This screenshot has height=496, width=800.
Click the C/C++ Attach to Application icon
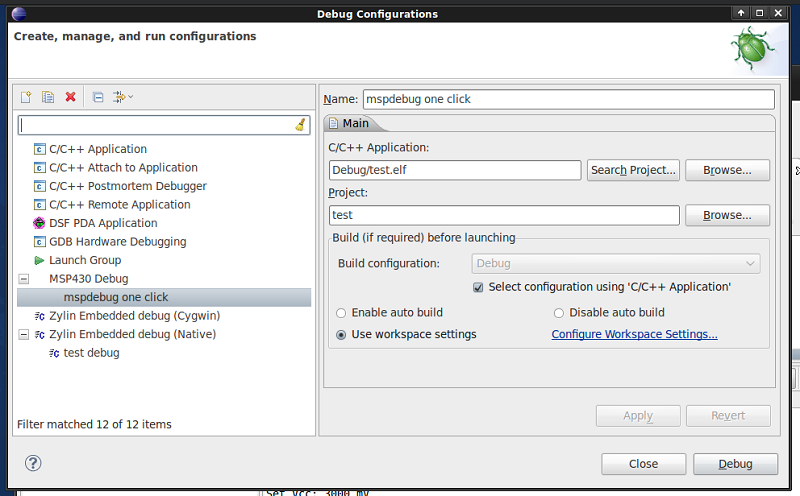coord(39,167)
